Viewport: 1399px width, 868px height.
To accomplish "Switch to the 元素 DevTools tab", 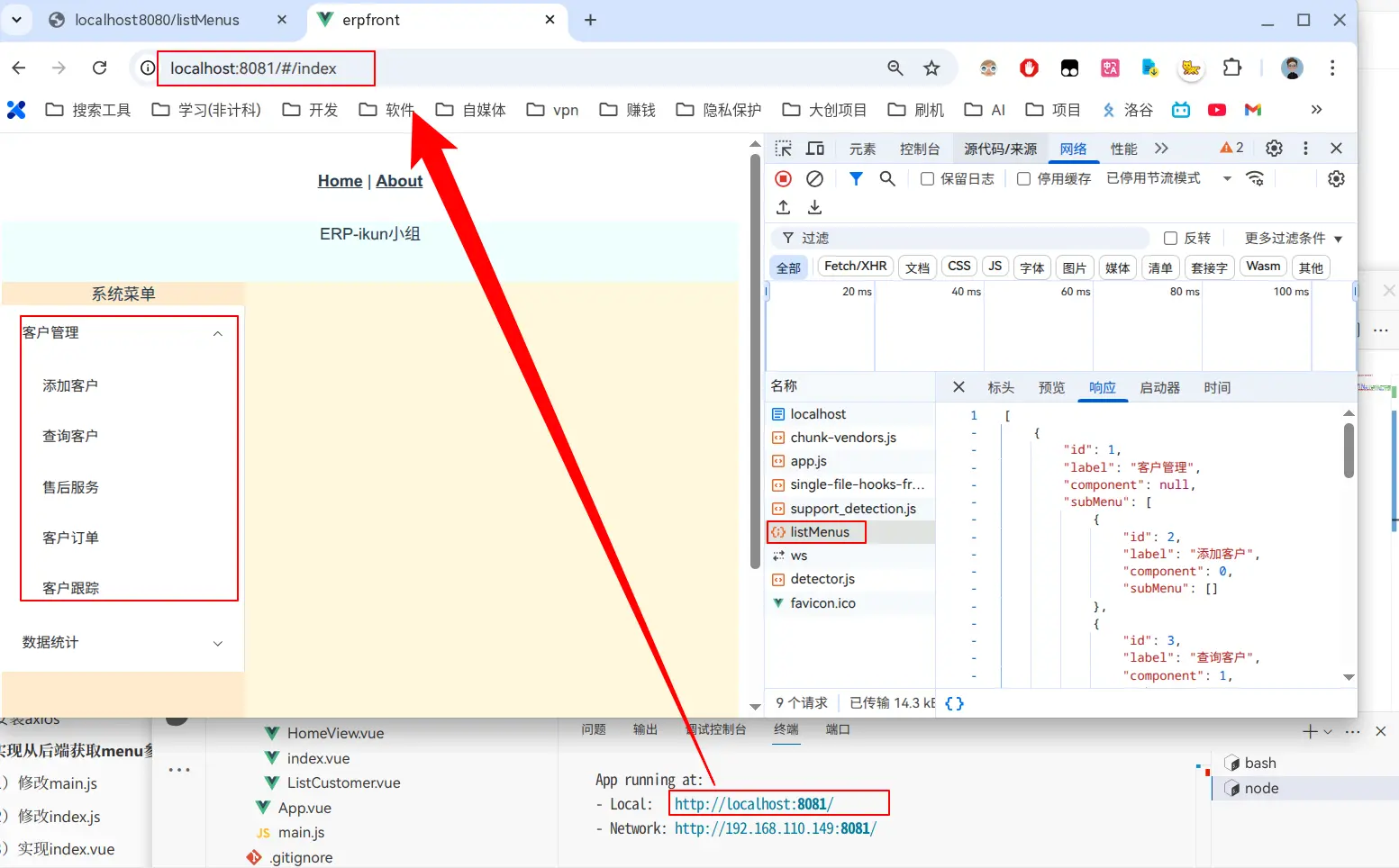I will tap(862, 149).
